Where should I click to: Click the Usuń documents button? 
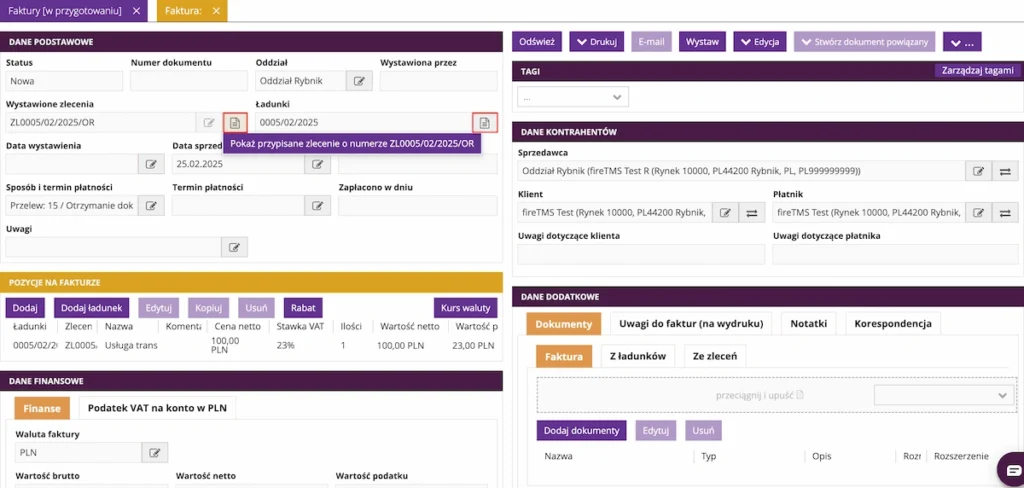tap(703, 431)
